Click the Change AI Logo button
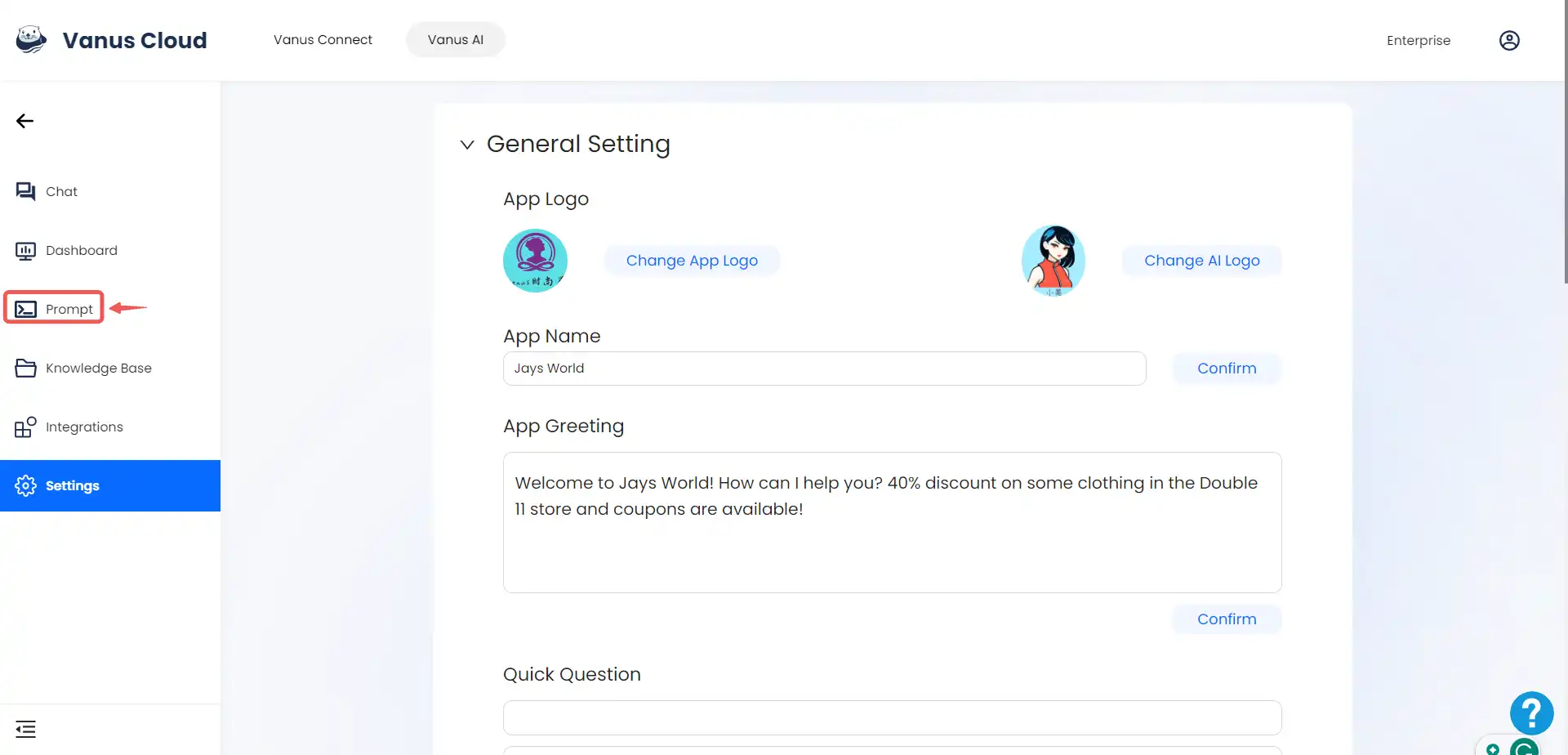1568x755 pixels. pos(1201,261)
